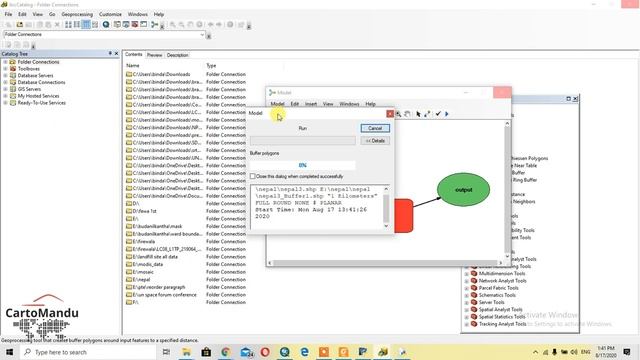Open the Search window toolbar icon
This screenshot has width=640, height=360.
click(126, 25)
